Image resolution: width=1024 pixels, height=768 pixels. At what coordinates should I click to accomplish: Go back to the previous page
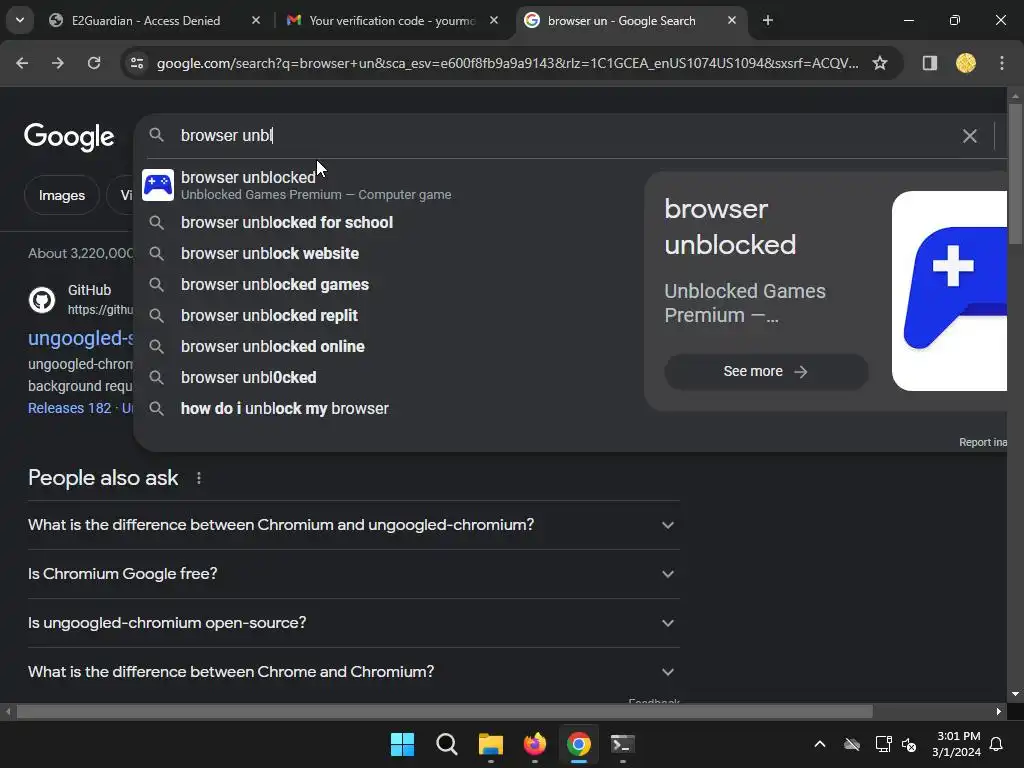(22, 63)
